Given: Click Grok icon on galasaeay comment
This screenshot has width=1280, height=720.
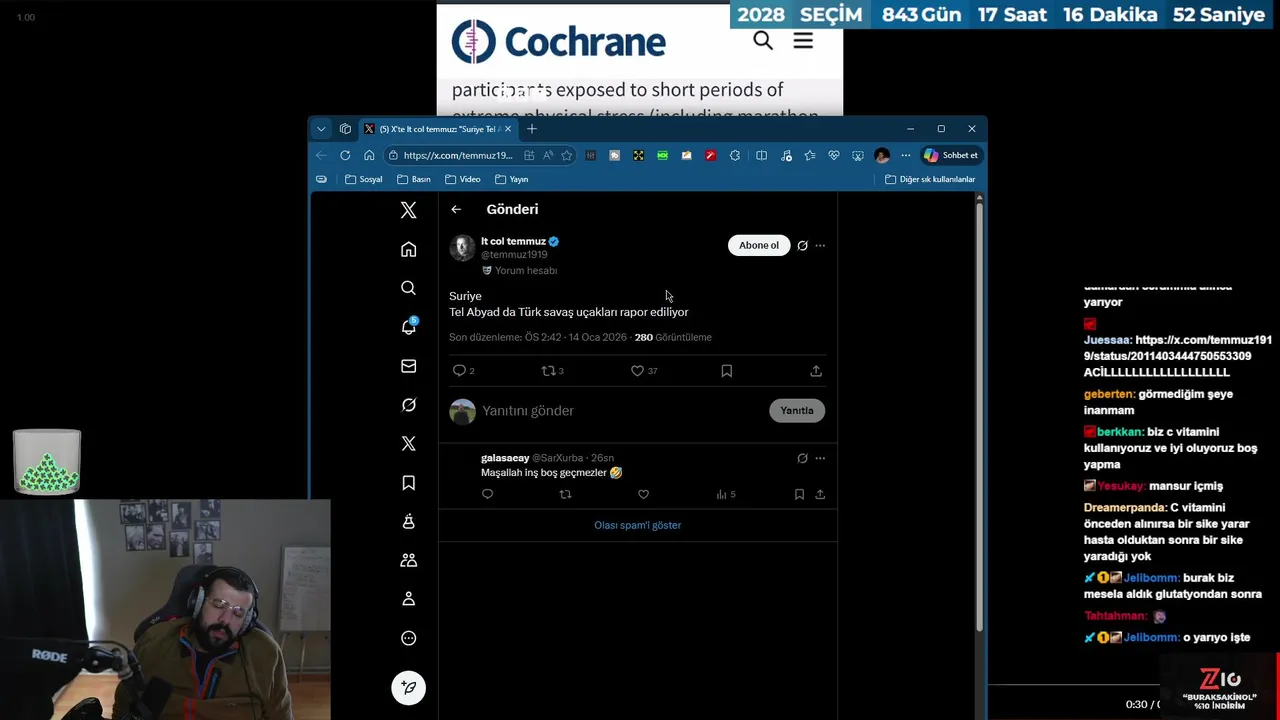Looking at the screenshot, I should pos(802,458).
